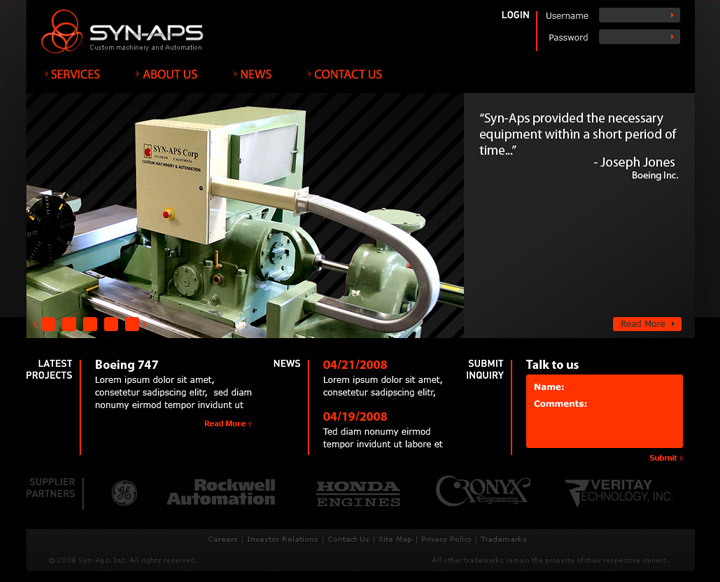This screenshot has width=720, height=582.
Task: Go to the About Us page
Action: [169, 74]
